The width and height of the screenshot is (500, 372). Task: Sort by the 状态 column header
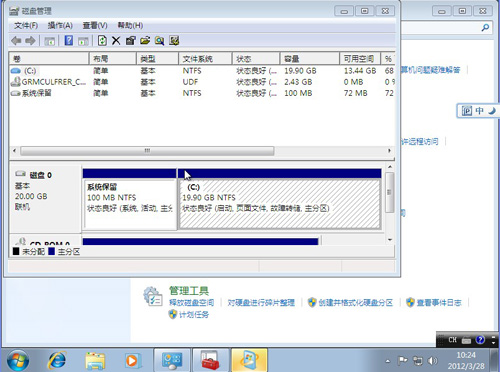[256, 59]
